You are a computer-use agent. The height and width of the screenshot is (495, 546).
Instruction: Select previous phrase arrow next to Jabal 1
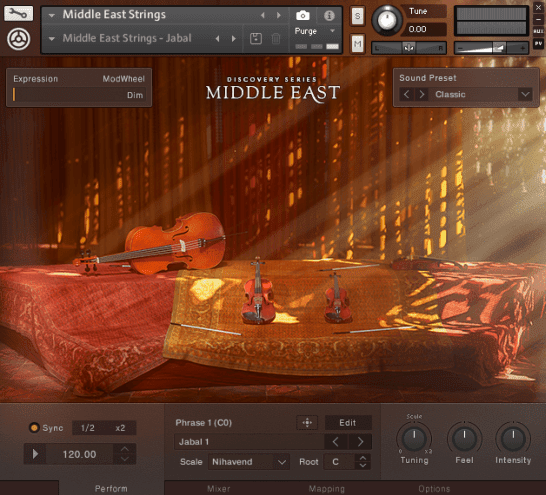[335, 442]
